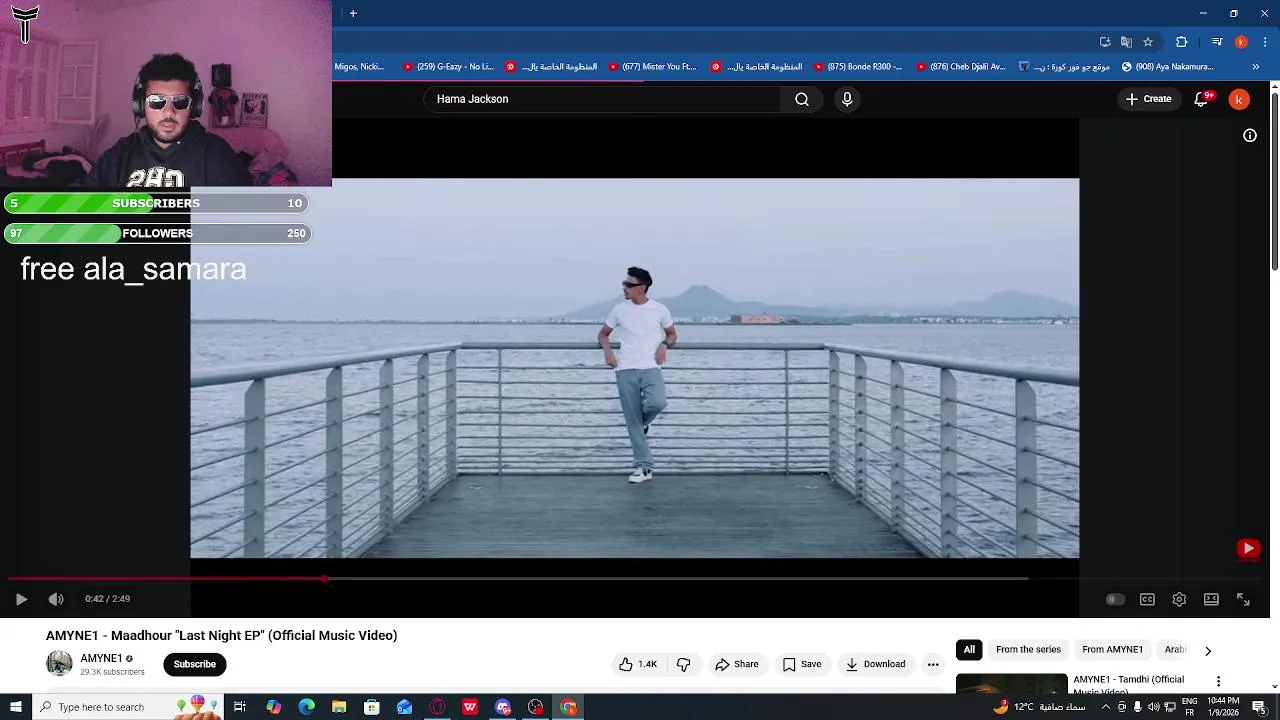Open the YouTube account avatar menu
Viewport: 1280px width, 720px height.
click(1239, 99)
